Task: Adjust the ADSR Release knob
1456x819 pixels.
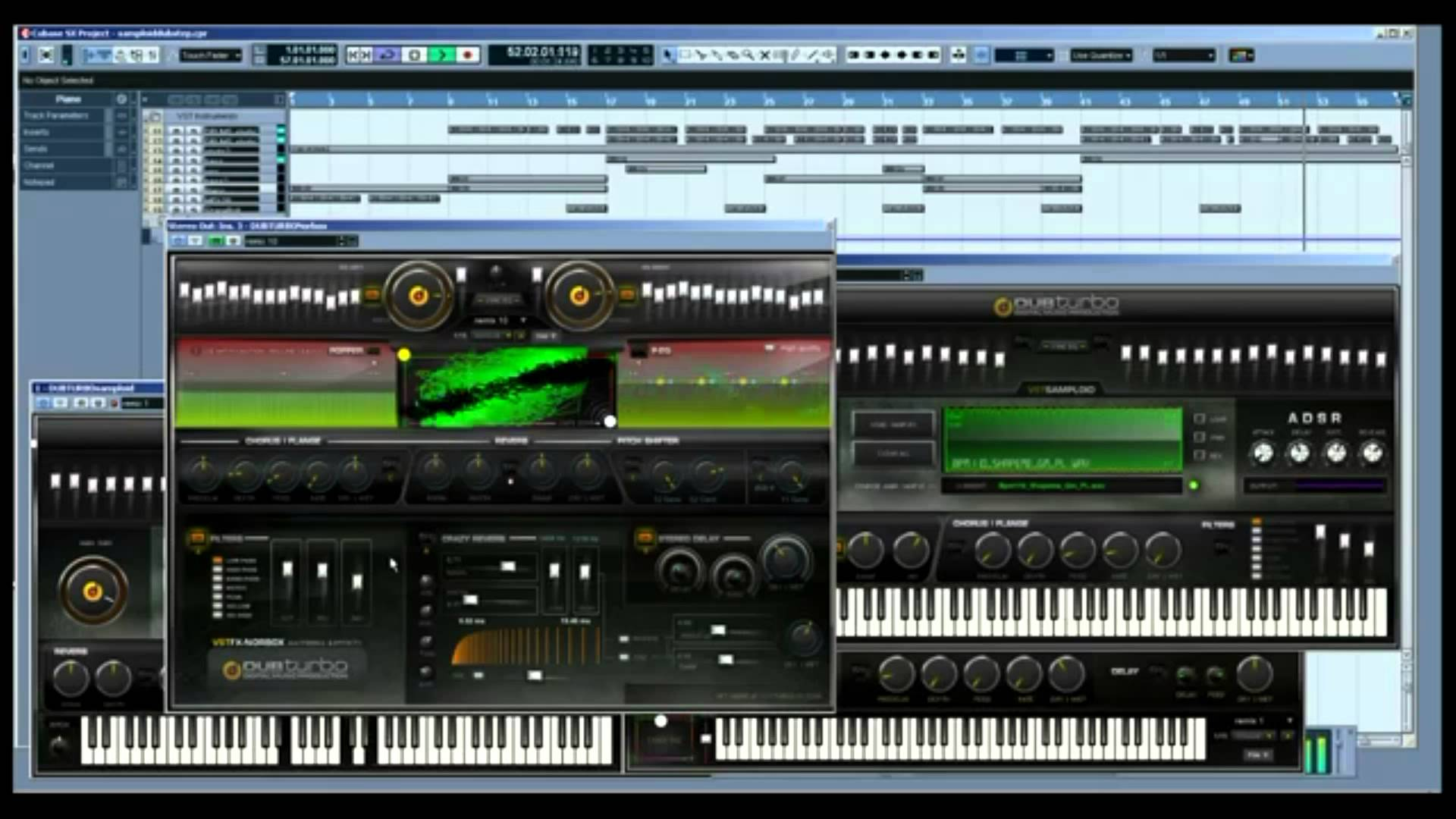Action: 1372,453
